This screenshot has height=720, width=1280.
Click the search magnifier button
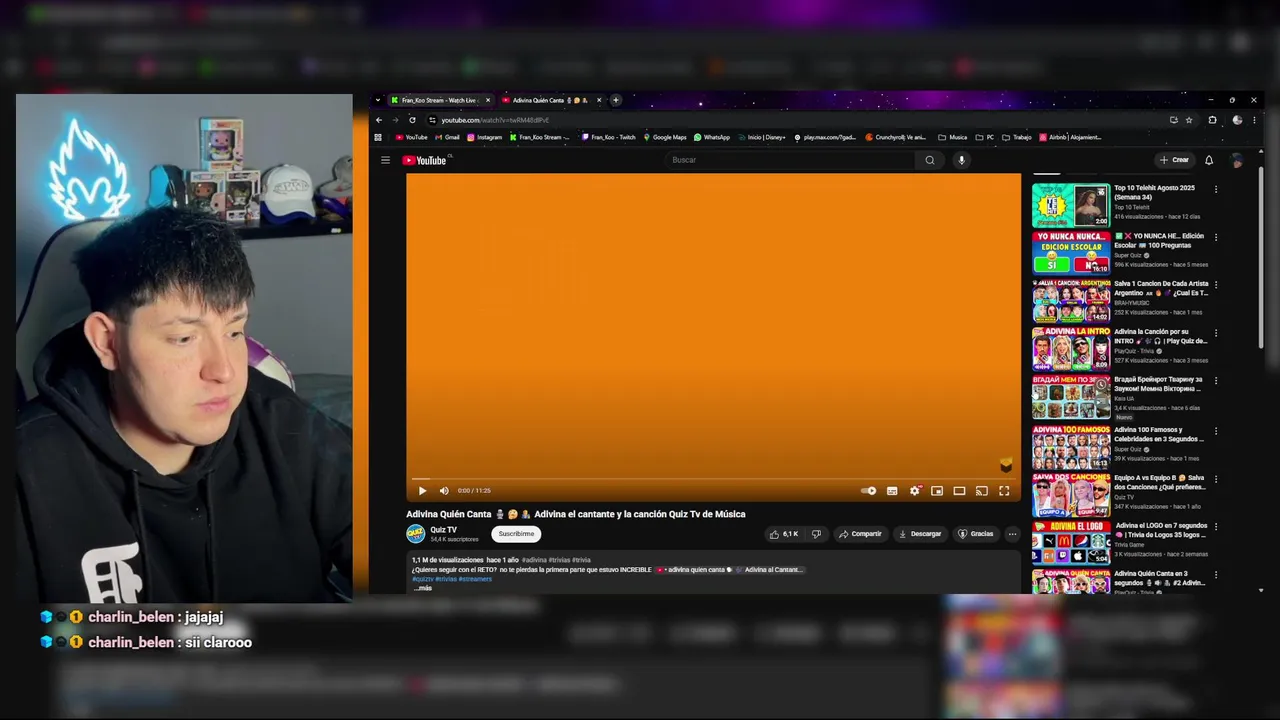(x=930, y=160)
